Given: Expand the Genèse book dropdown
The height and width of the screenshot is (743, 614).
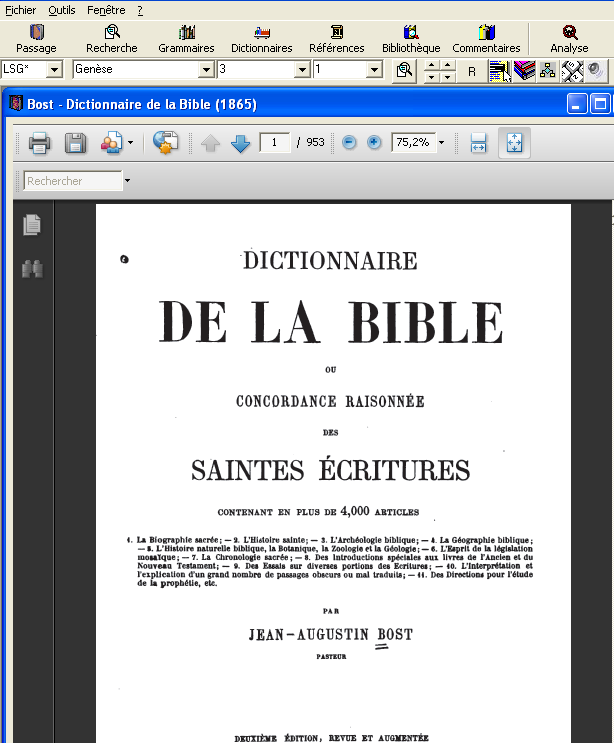Looking at the screenshot, I should point(206,70).
